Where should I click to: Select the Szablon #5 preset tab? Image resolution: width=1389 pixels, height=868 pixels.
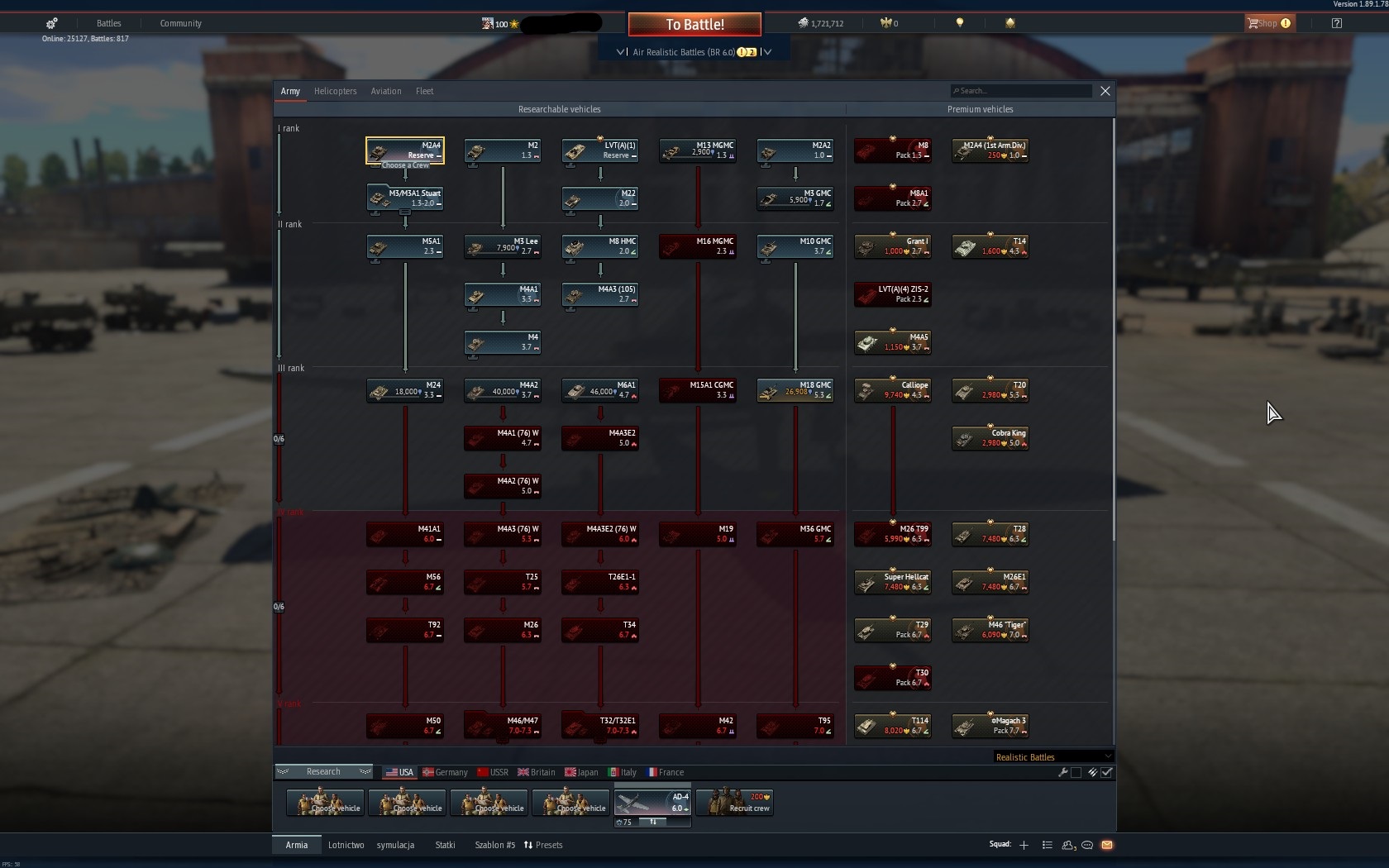tap(494, 845)
